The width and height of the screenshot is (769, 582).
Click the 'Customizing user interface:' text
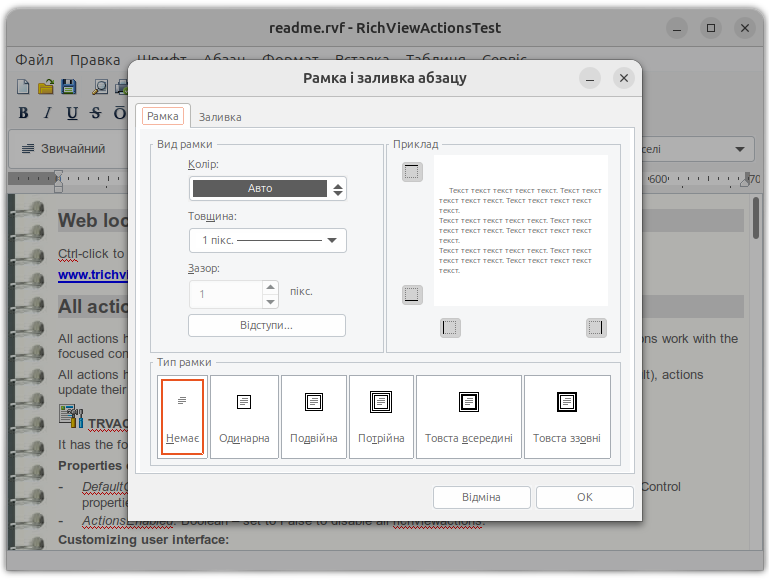click(144, 540)
